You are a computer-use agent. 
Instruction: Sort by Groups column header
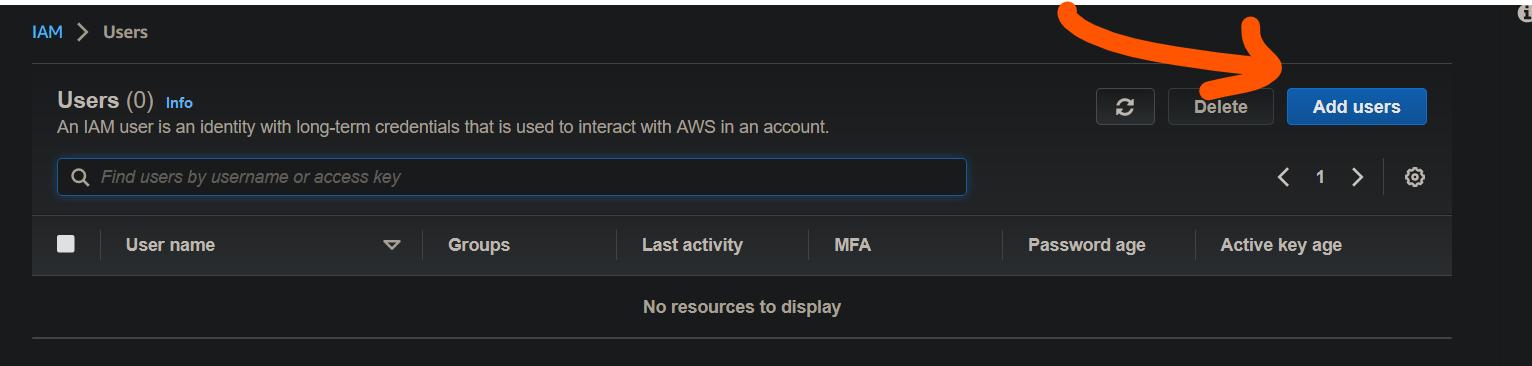coord(479,245)
